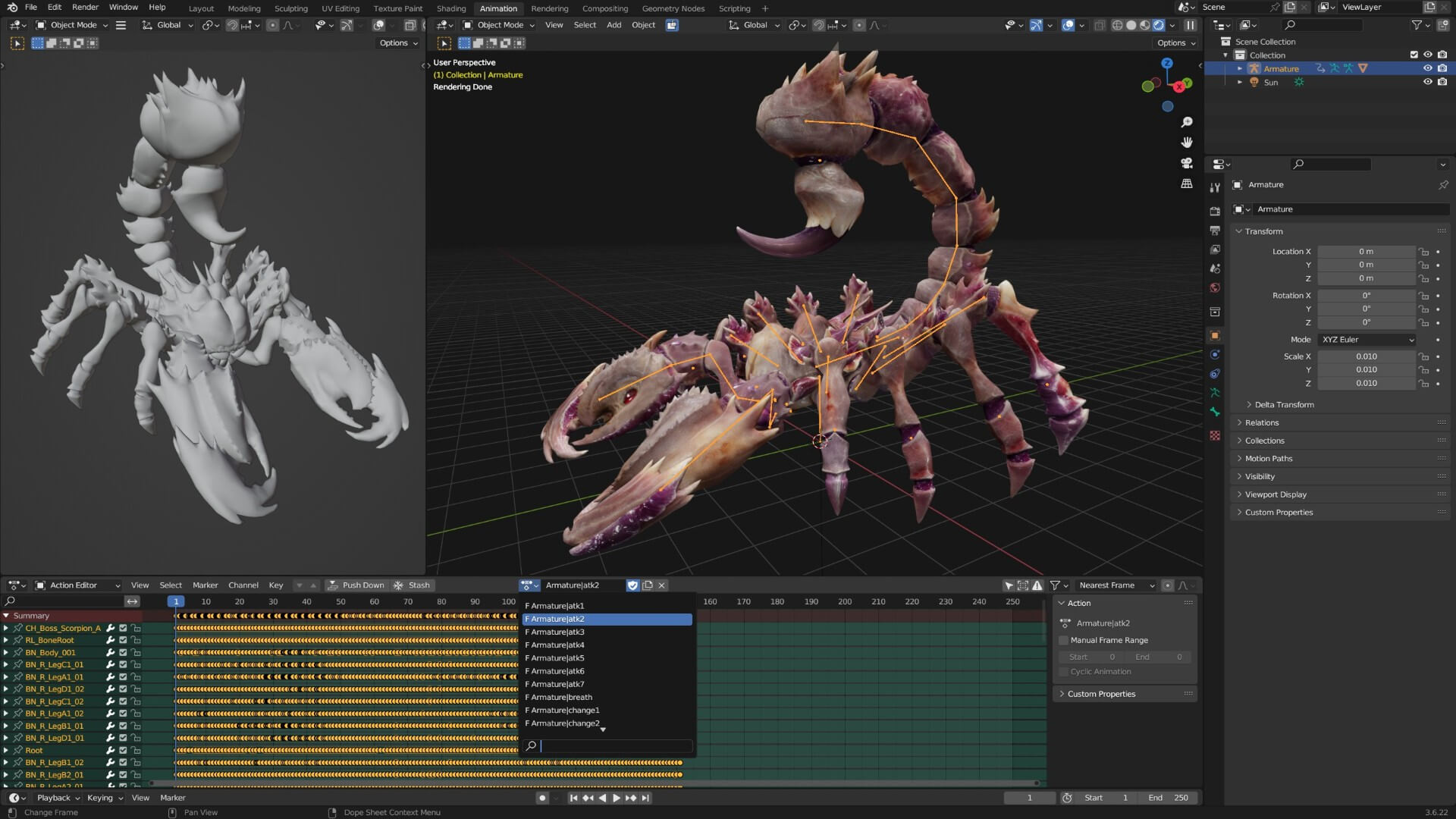Choose F Armature|breath action from list

[x=607, y=698]
